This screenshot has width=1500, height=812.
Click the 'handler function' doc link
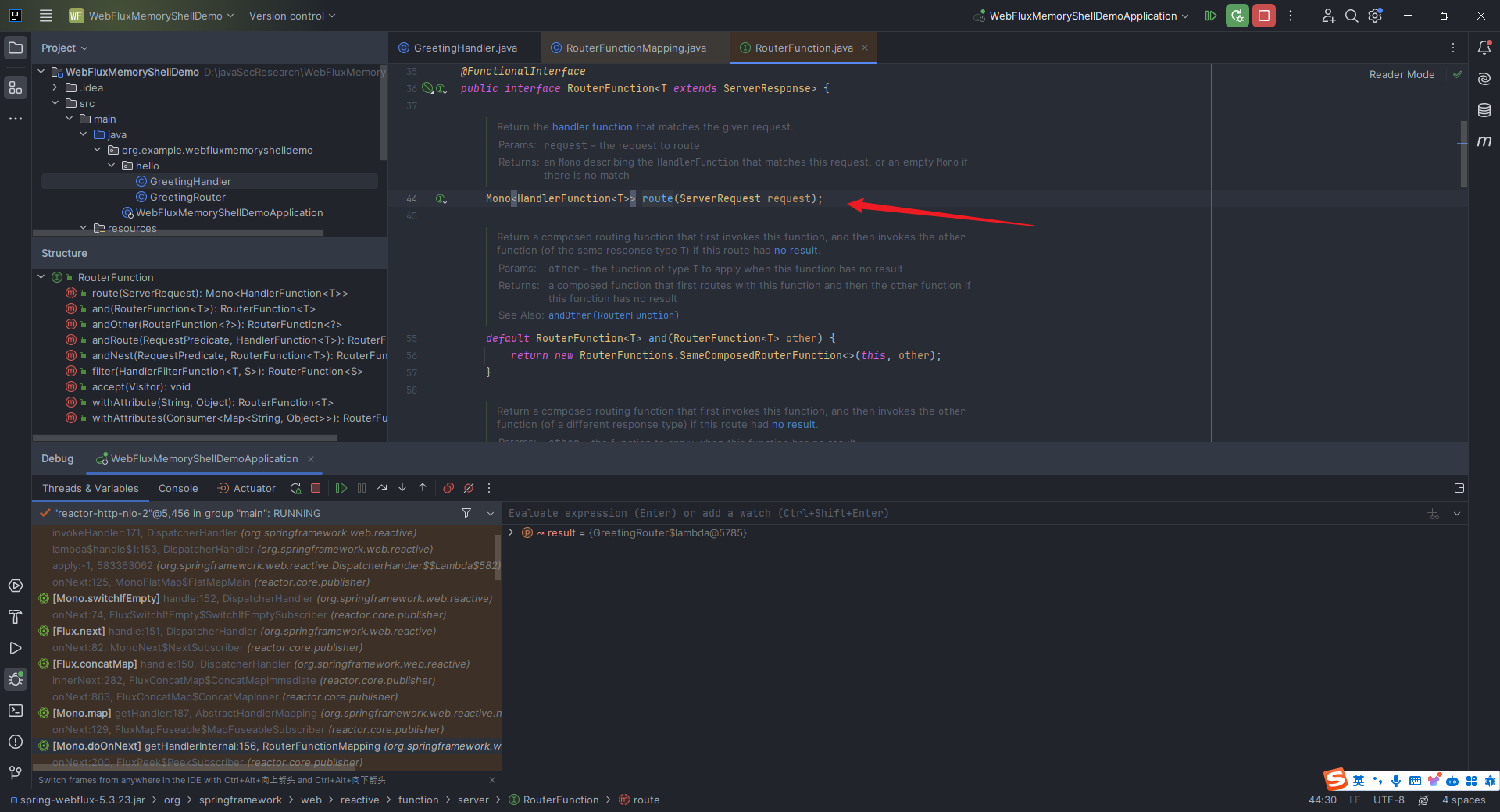(x=592, y=127)
